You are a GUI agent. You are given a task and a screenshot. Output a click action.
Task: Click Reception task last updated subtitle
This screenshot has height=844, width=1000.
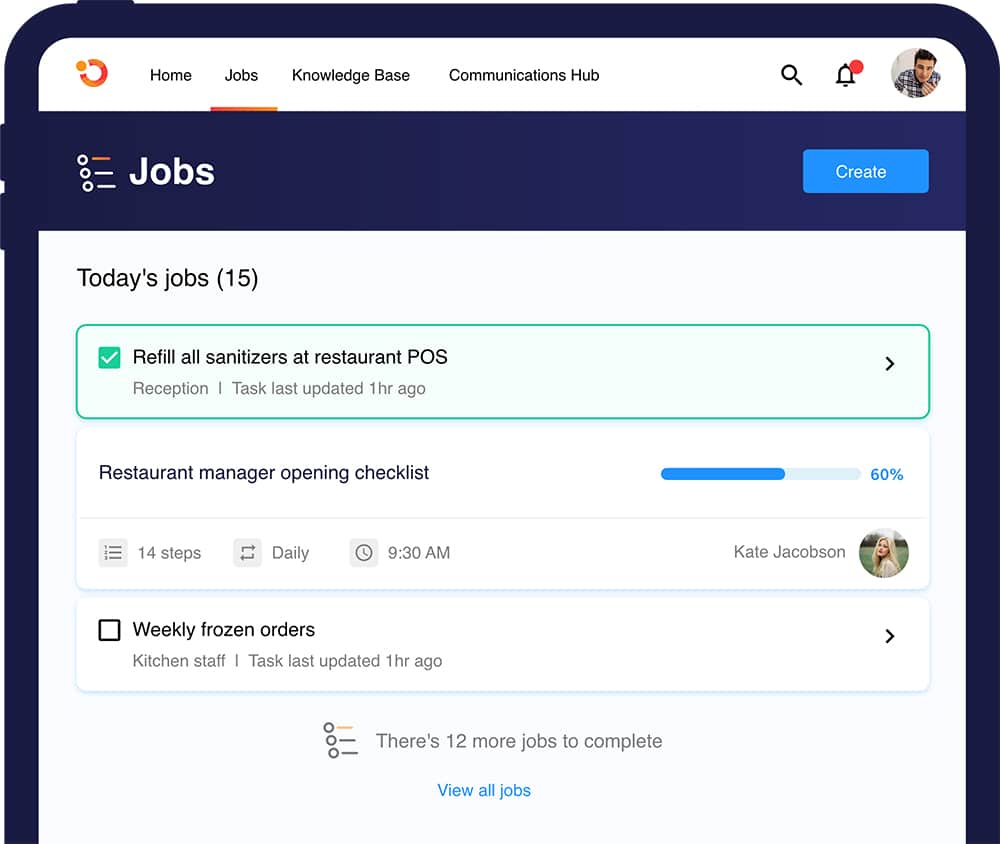click(x=279, y=389)
